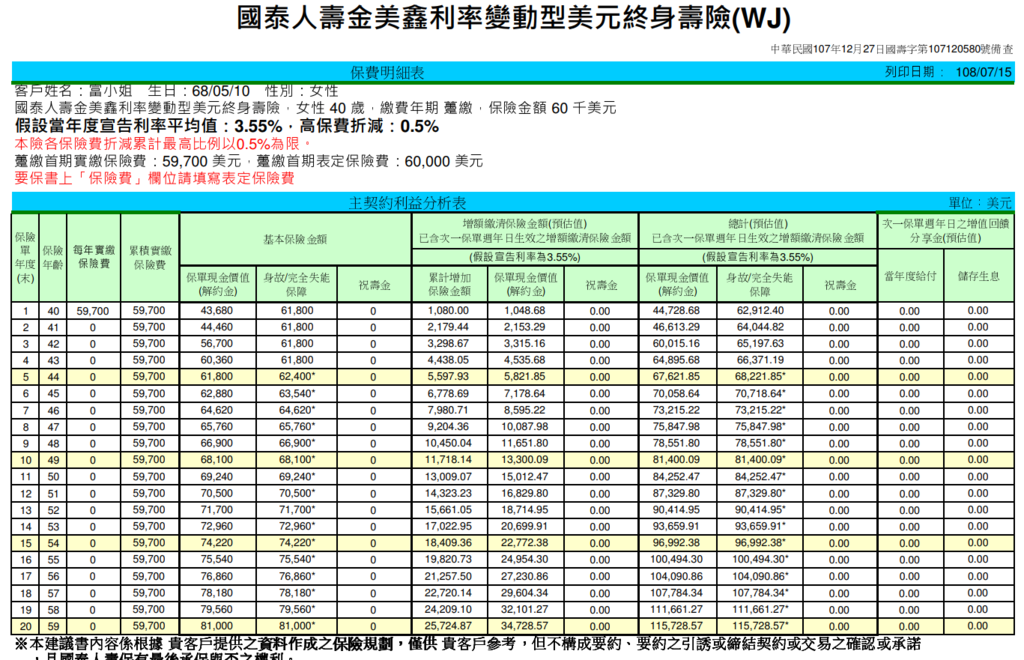Click the cell "7,980.71" in year 7
The image size is (1024, 660).
[x=448, y=410]
